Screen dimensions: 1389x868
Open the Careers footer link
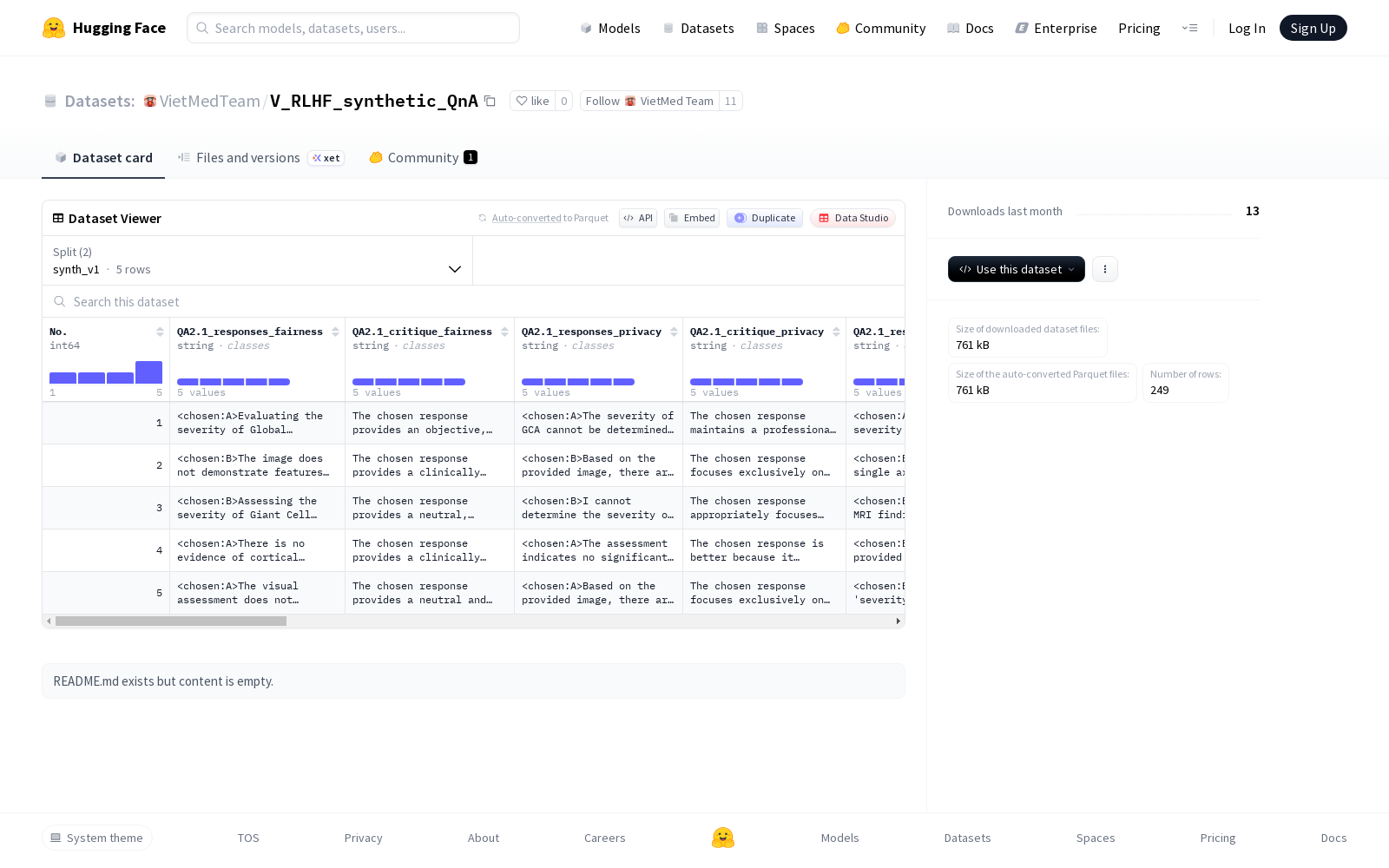(605, 838)
